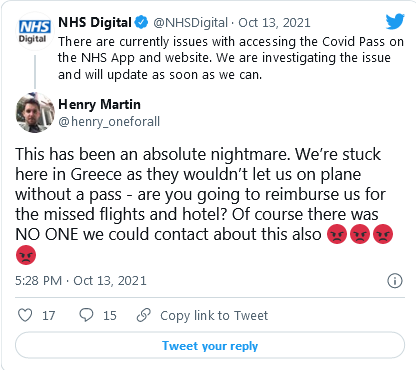Open Henry Martin profile photo
This screenshot has width=416, height=370.
click(35, 112)
